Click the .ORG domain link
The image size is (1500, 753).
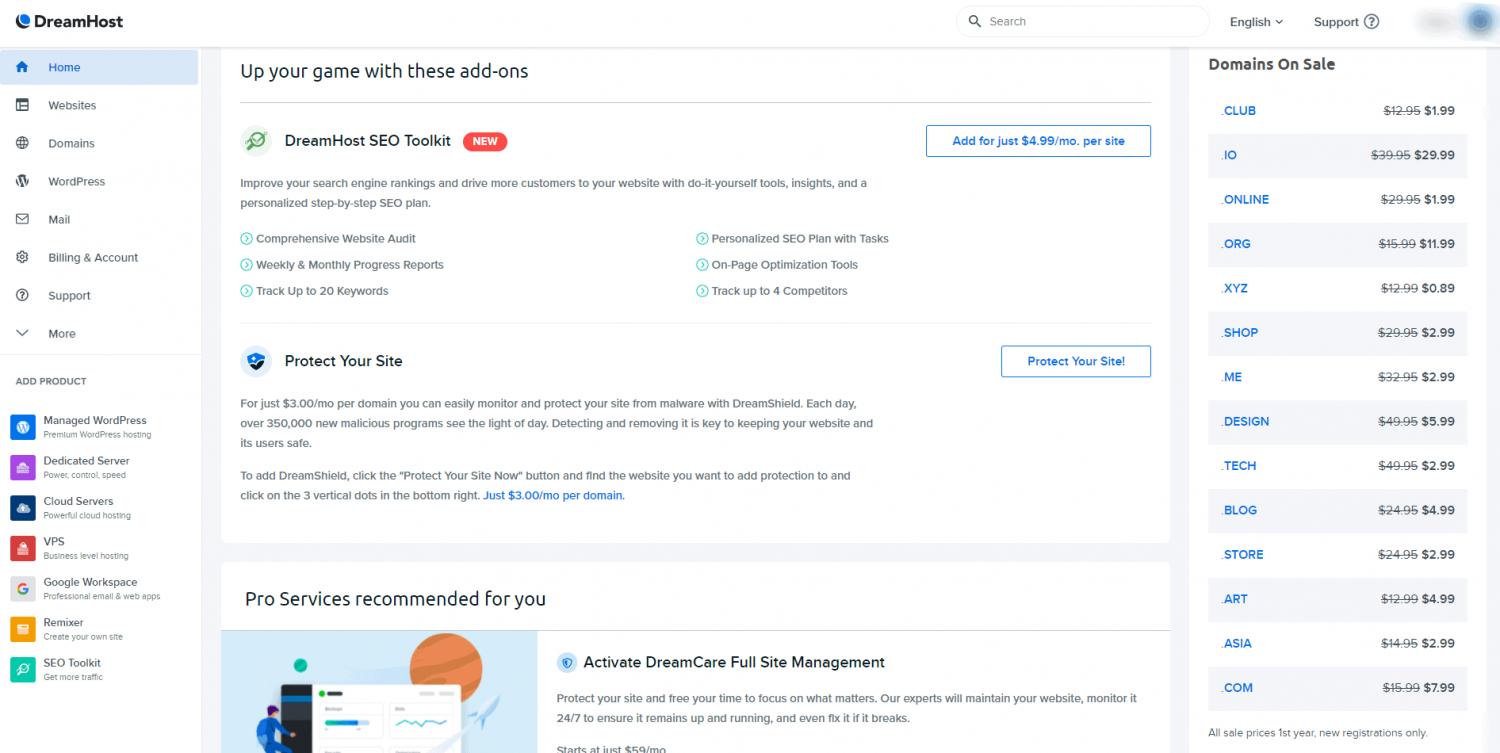pyautogui.click(x=1235, y=244)
